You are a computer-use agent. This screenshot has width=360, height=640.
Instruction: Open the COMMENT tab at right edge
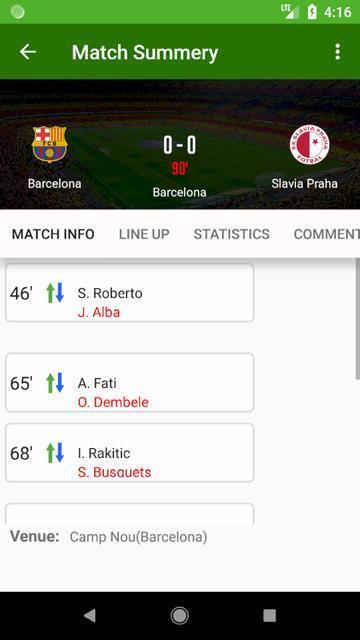pyautogui.click(x=327, y=234)
